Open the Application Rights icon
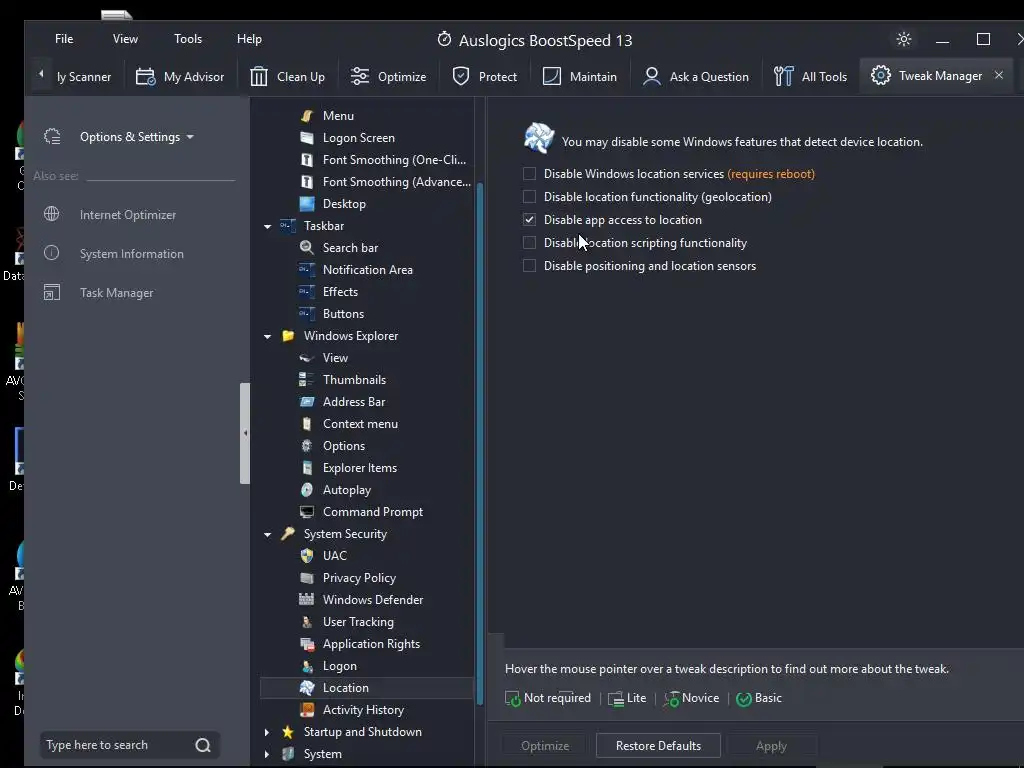This screenshot has width=1024, height=768. (307, 644)
